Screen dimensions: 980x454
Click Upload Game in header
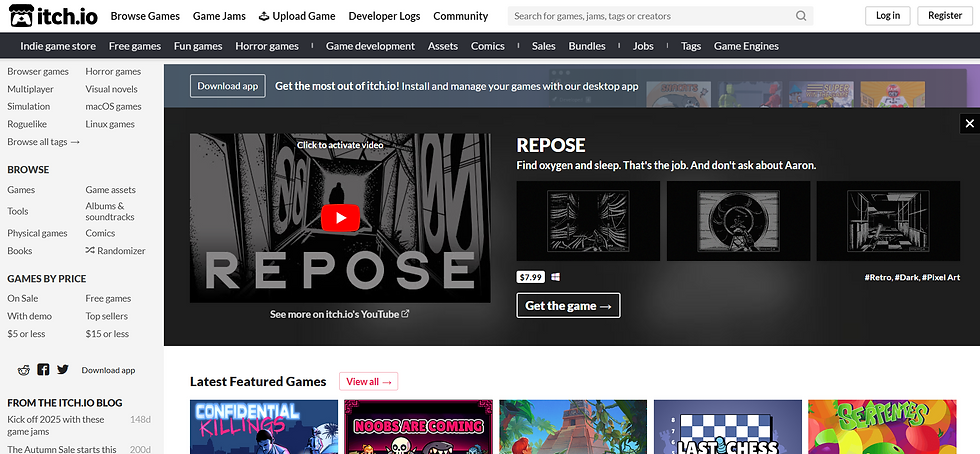[x=297, y=16]
